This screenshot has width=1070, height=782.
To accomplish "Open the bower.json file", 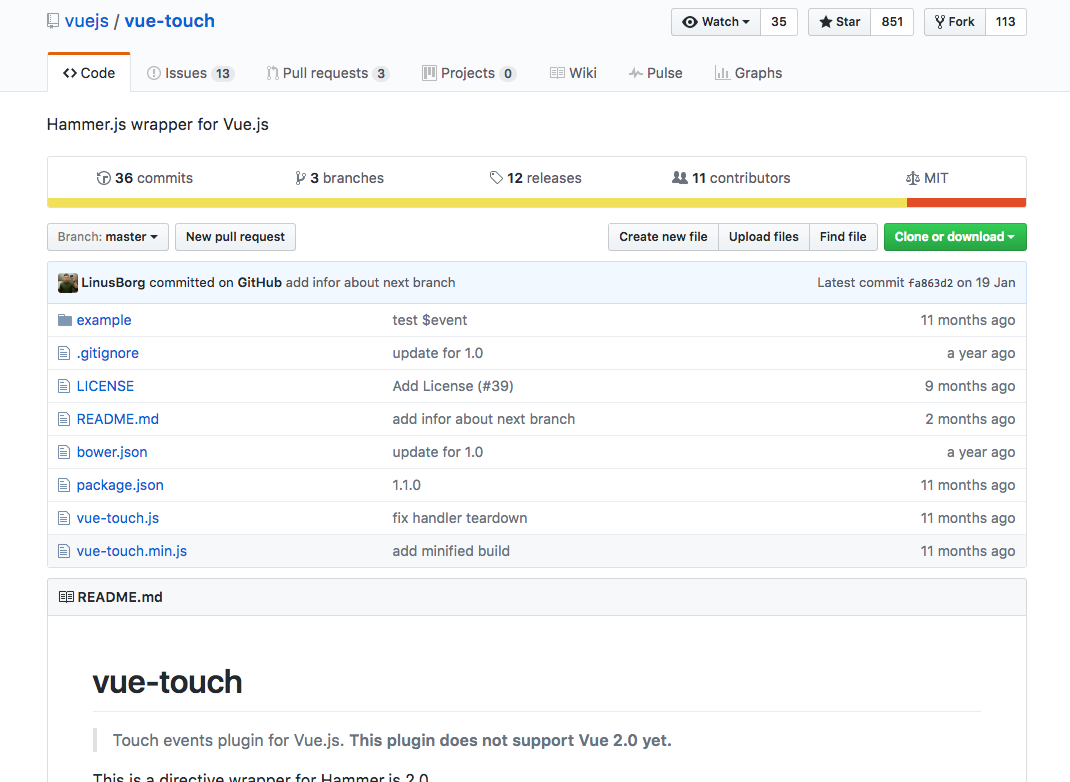I will [112, 452].
